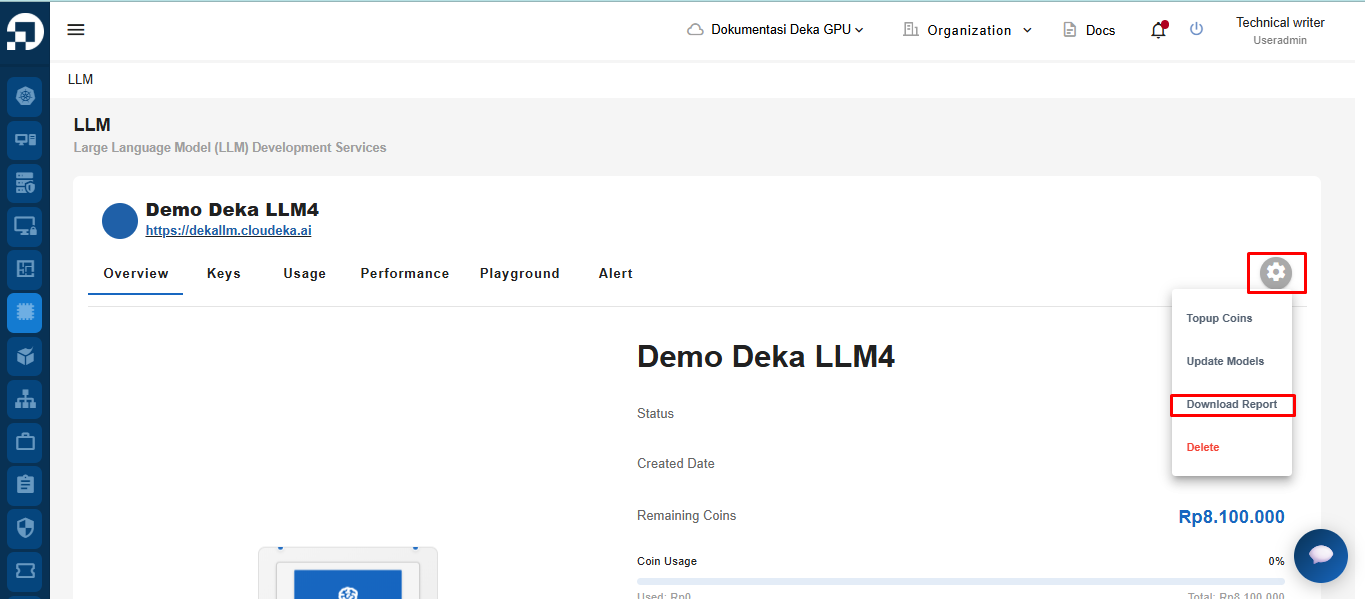
Task: Switch to the Playground tab
Action: (519, 273)
